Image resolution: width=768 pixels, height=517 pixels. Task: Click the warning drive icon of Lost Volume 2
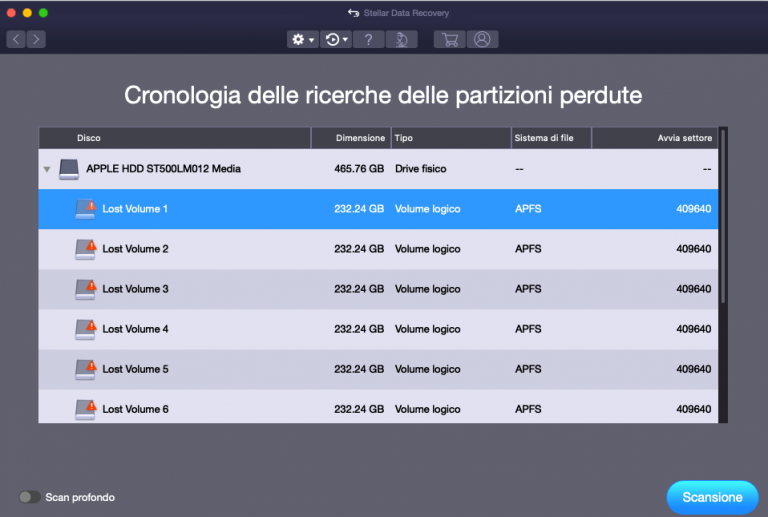click(x=86, y=249)
